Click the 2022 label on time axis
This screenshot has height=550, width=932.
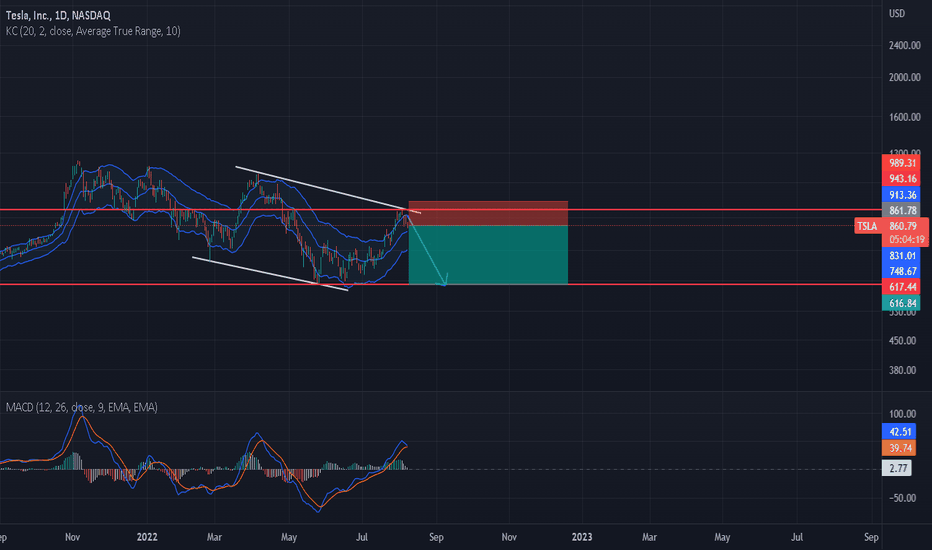coord(147,537)
